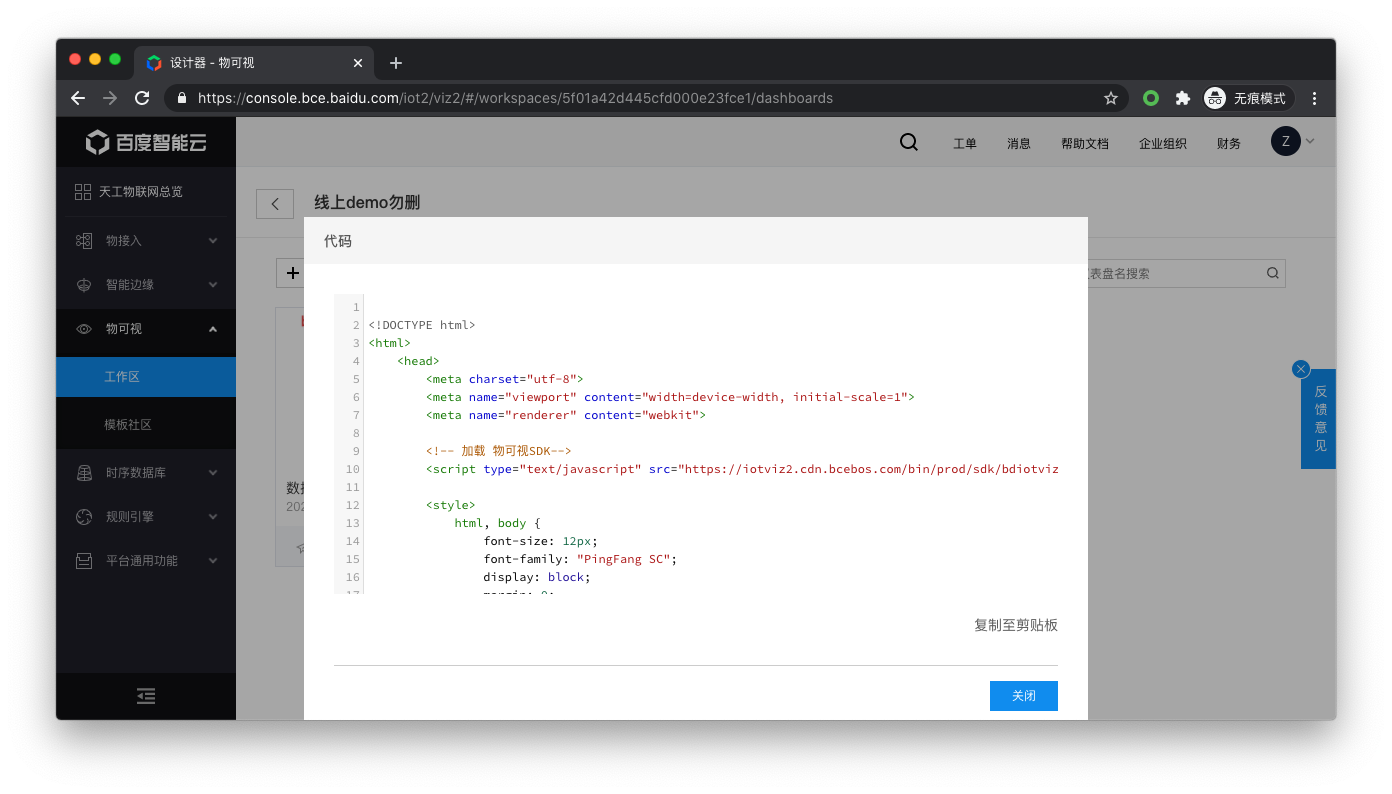Open the green circle extension icon

tap(1151, 98)
